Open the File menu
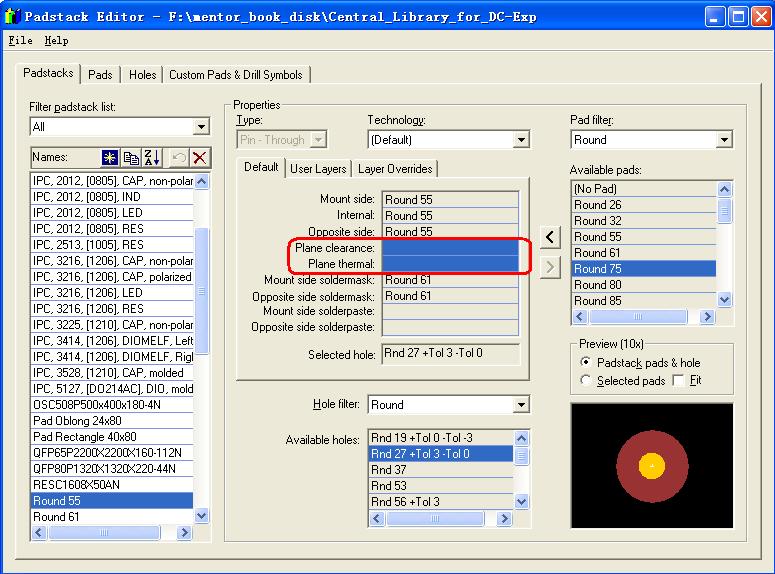The width and height of the screenshot is (775, 574). pyautogui.click(x=20, y=40)
